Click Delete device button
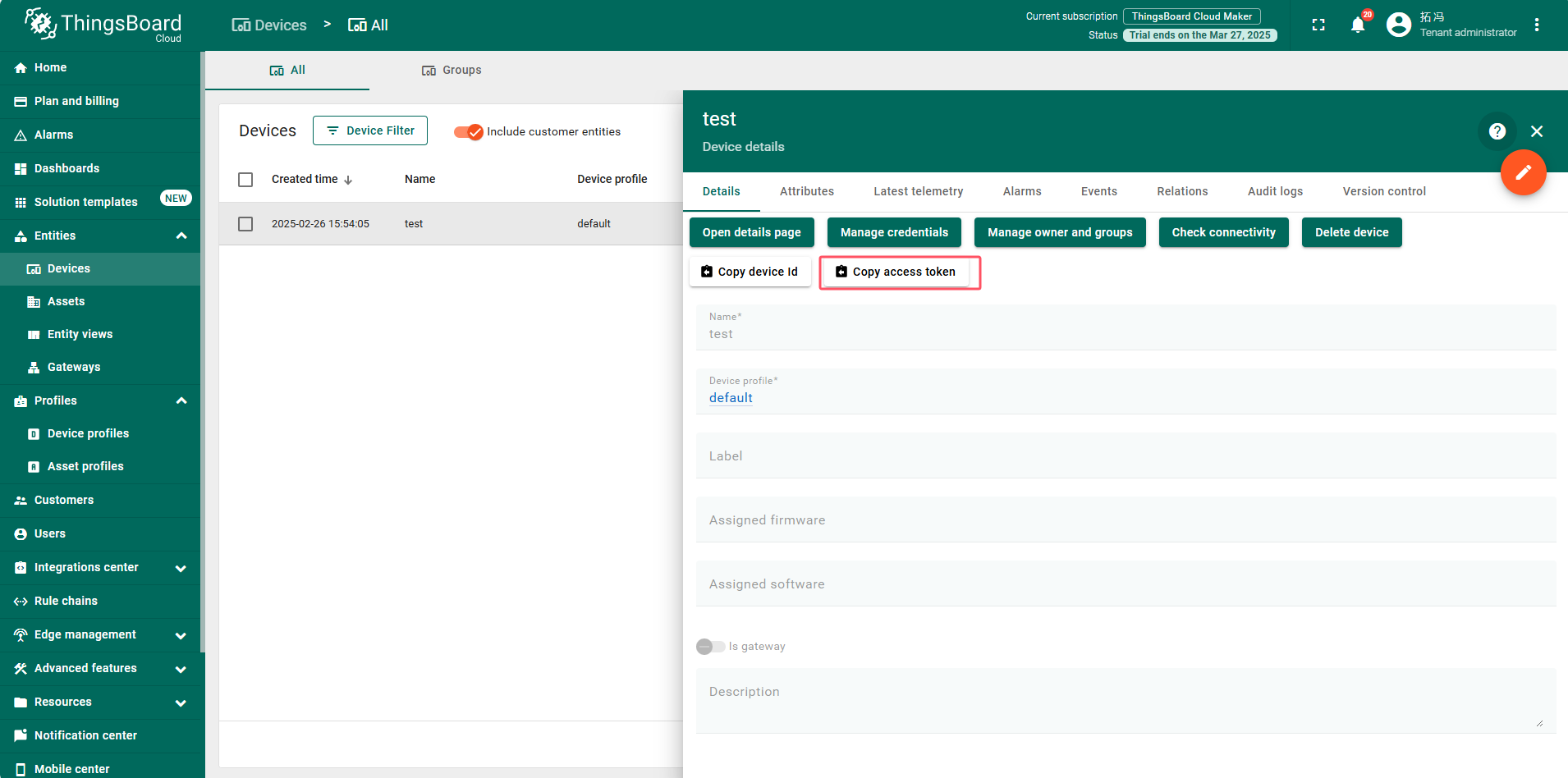The height and width of the screenshot is (778, 1568). point(1351,232)
